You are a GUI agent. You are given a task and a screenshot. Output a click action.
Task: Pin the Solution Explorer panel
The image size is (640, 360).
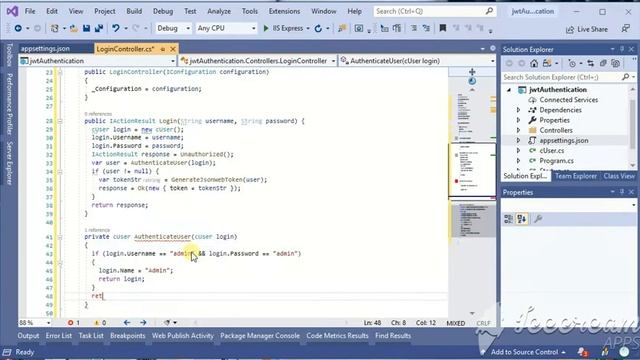point(622,49)
